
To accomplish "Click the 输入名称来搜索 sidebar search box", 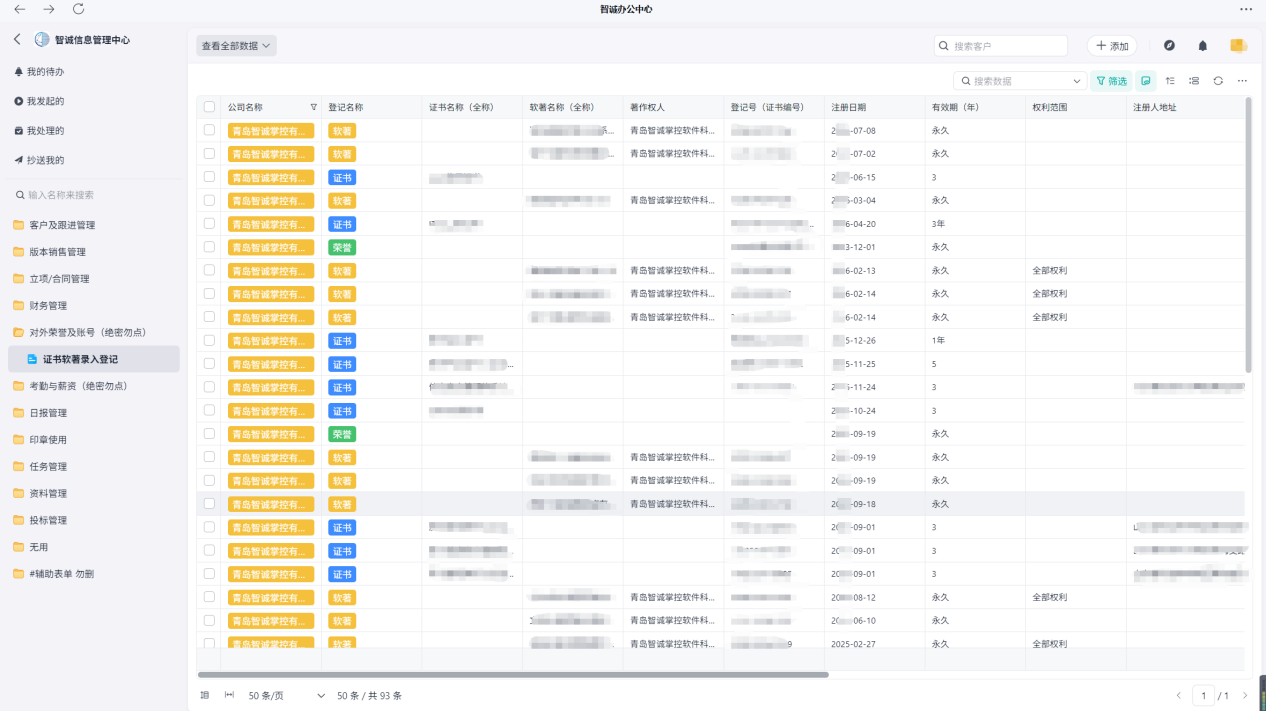I will 94,195.
